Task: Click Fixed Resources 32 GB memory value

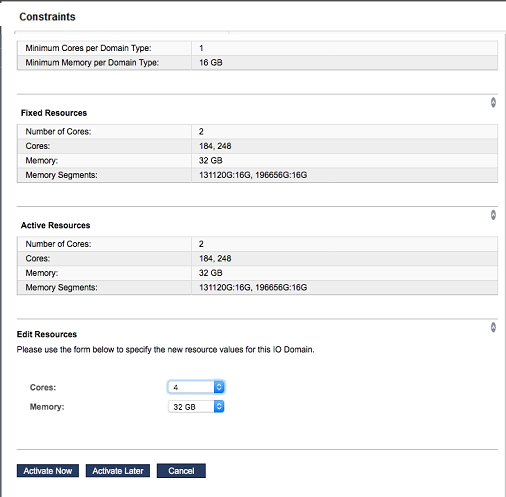Action: click(x=211, y=161)
